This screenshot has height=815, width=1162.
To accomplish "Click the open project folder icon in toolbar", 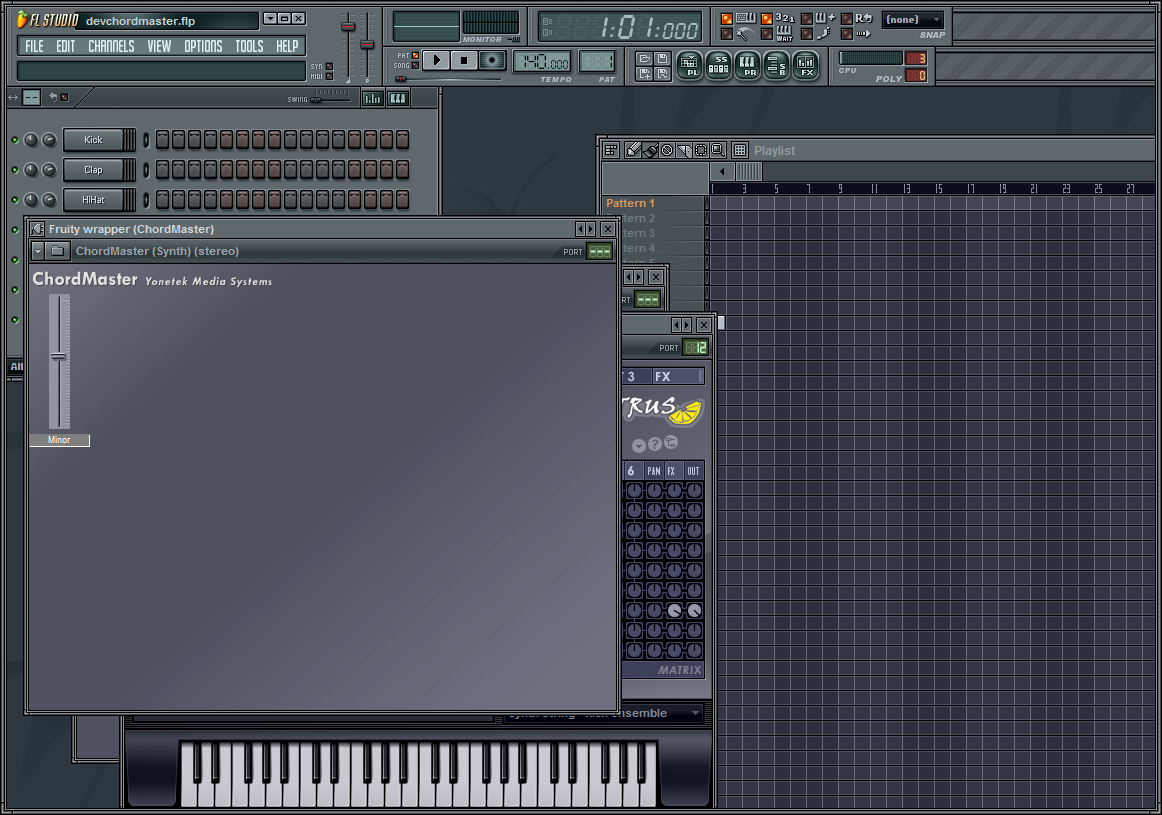I will [645, 59].
